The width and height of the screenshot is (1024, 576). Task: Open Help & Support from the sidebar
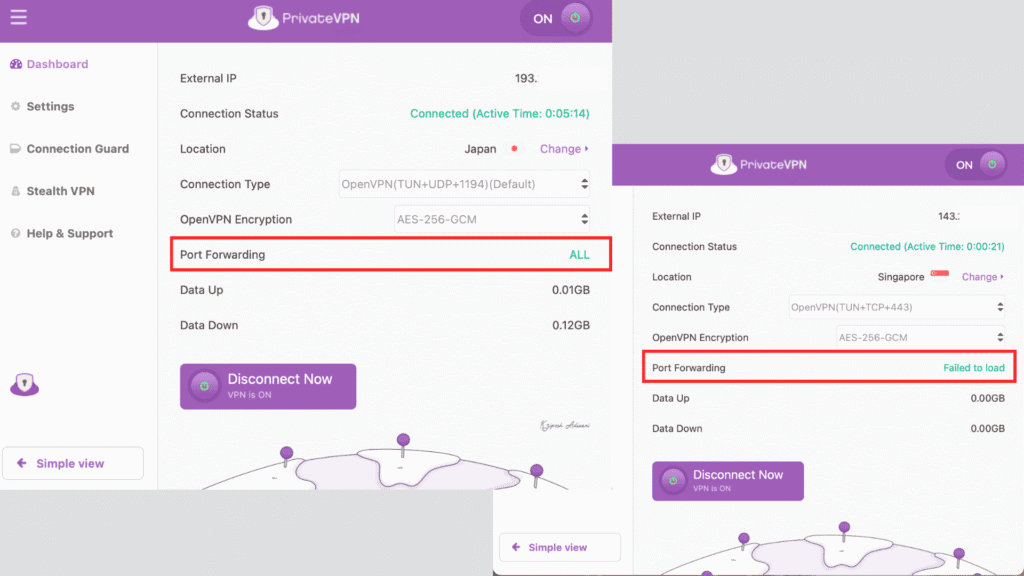click(62, 234)
